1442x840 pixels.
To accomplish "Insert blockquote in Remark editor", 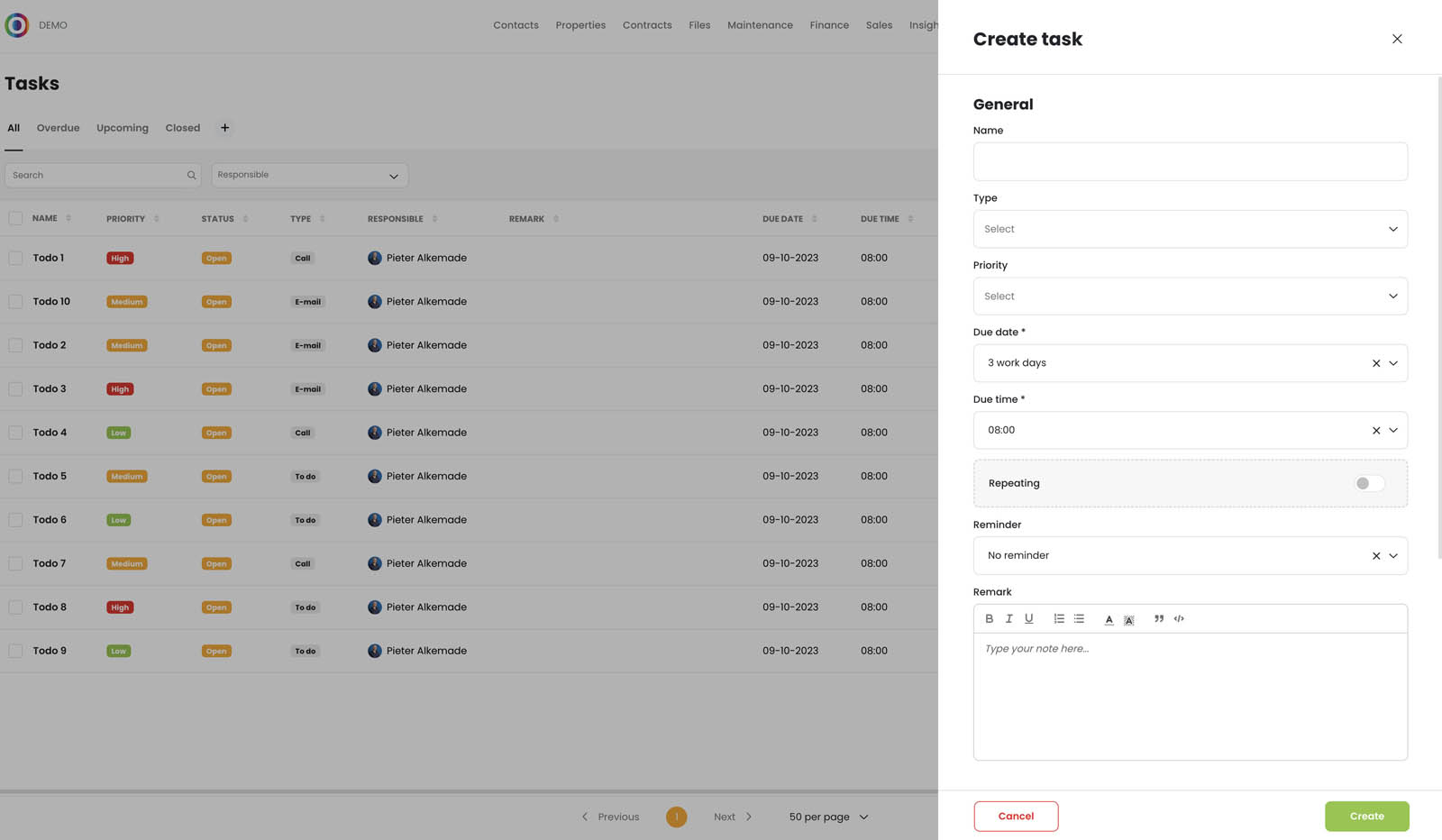I will coord(1159,618).
